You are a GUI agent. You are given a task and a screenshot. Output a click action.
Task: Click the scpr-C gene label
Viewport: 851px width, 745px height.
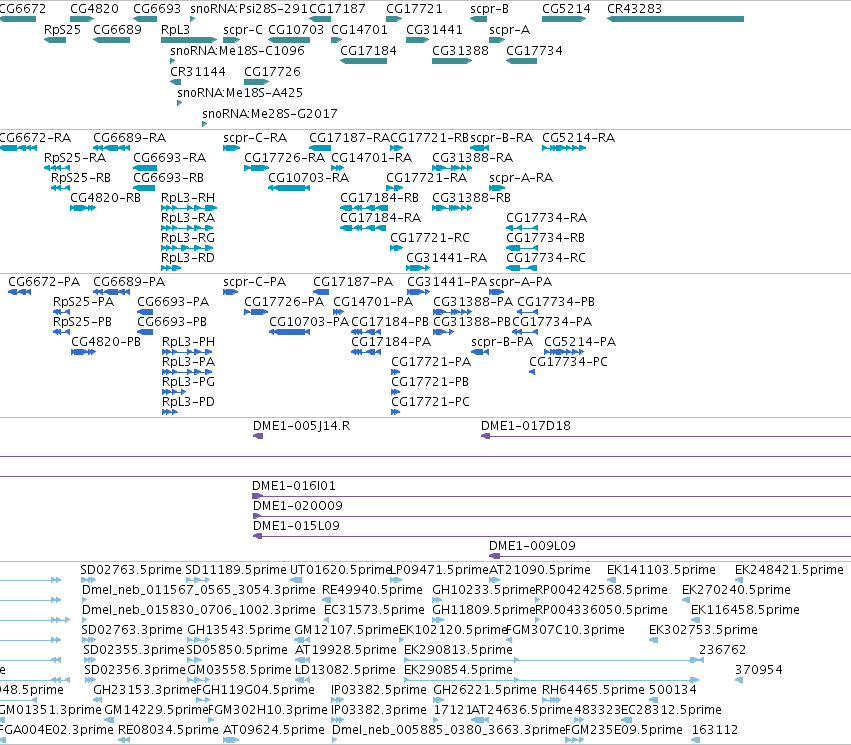click(x=243, y=29)
